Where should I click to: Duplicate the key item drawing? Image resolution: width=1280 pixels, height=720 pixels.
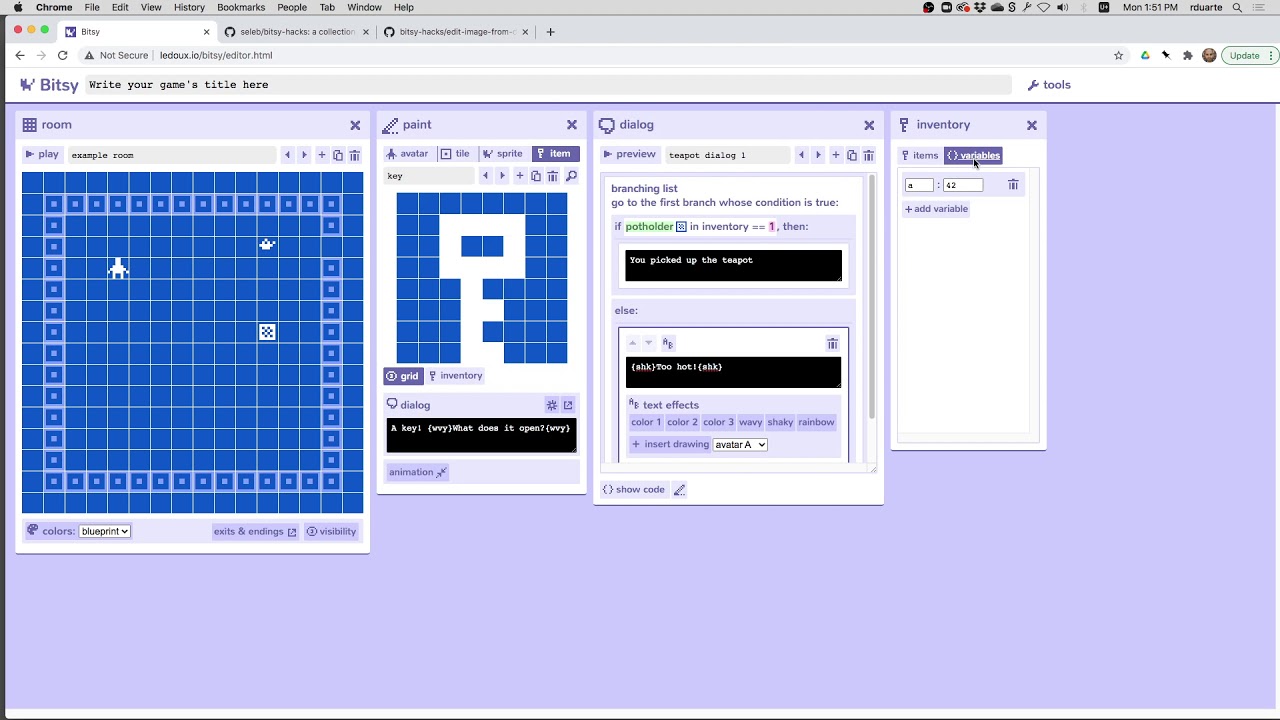536,176
